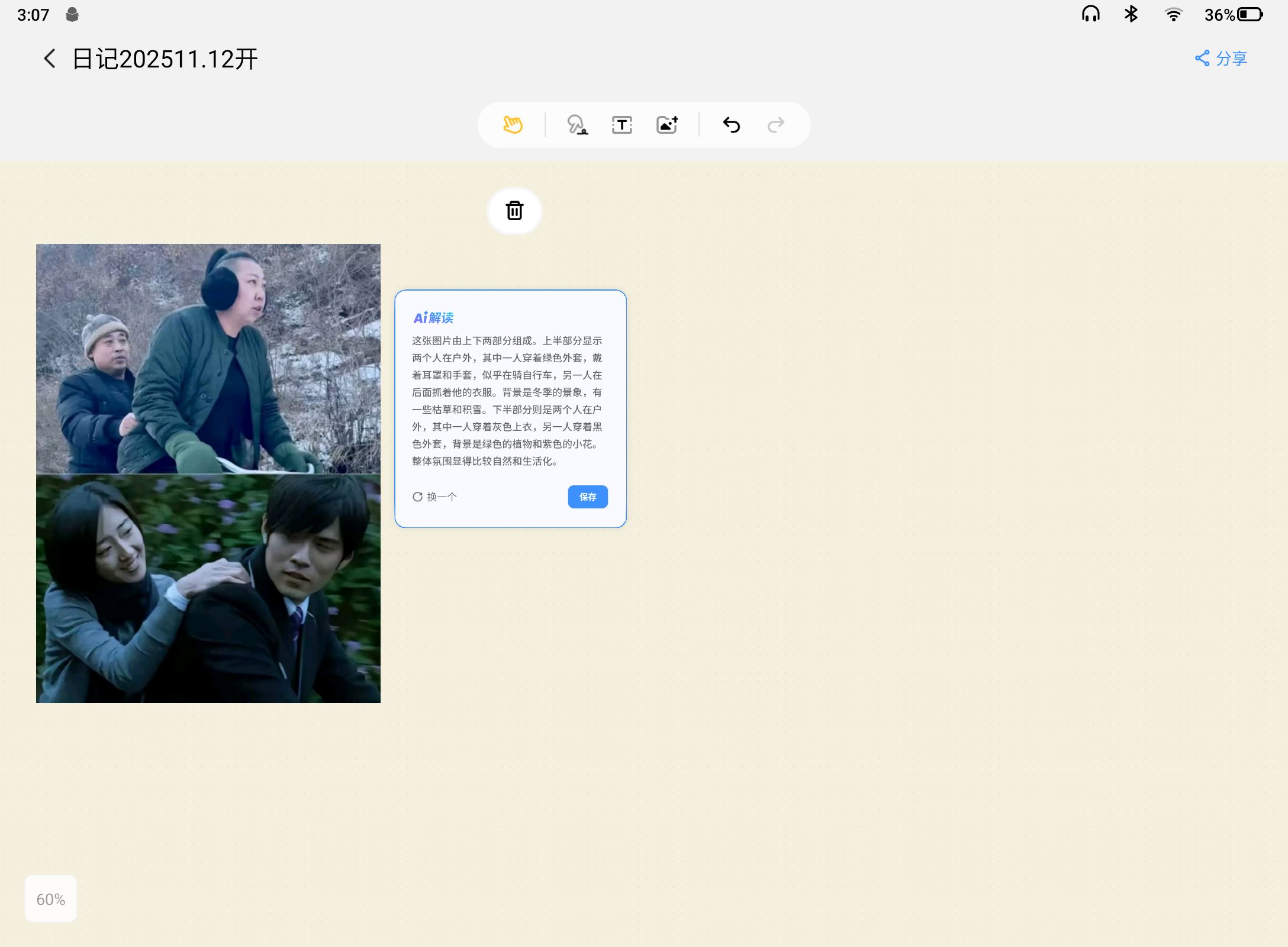Click the diary title 日记202511.12开
1288x947 pixels.
click(x=165, y=59)
